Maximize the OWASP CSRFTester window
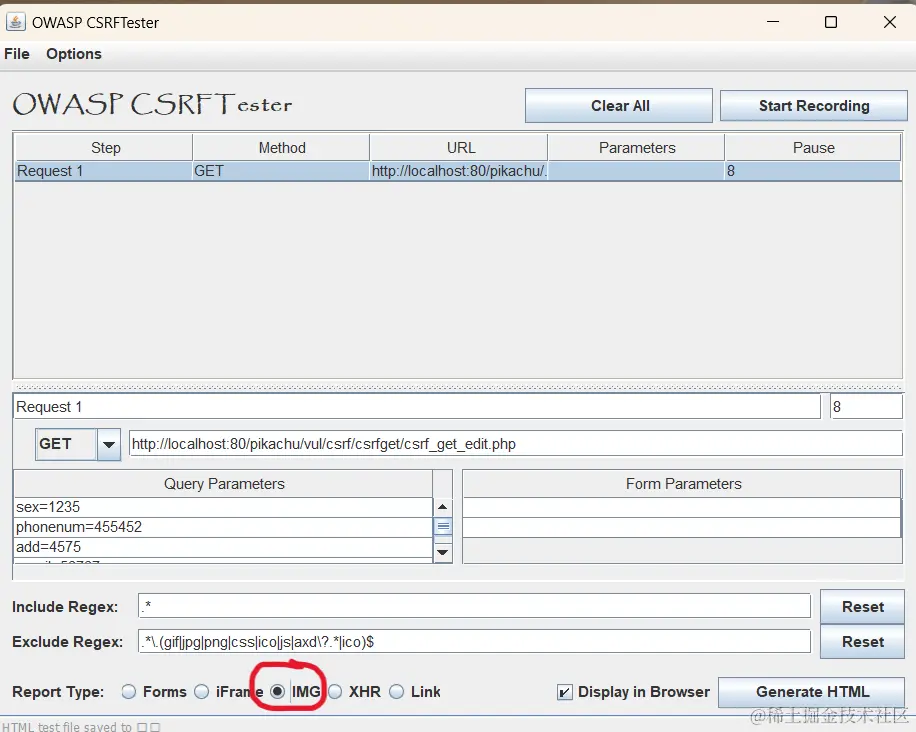This screenshot has width=916, height=732. coord(831,22)
